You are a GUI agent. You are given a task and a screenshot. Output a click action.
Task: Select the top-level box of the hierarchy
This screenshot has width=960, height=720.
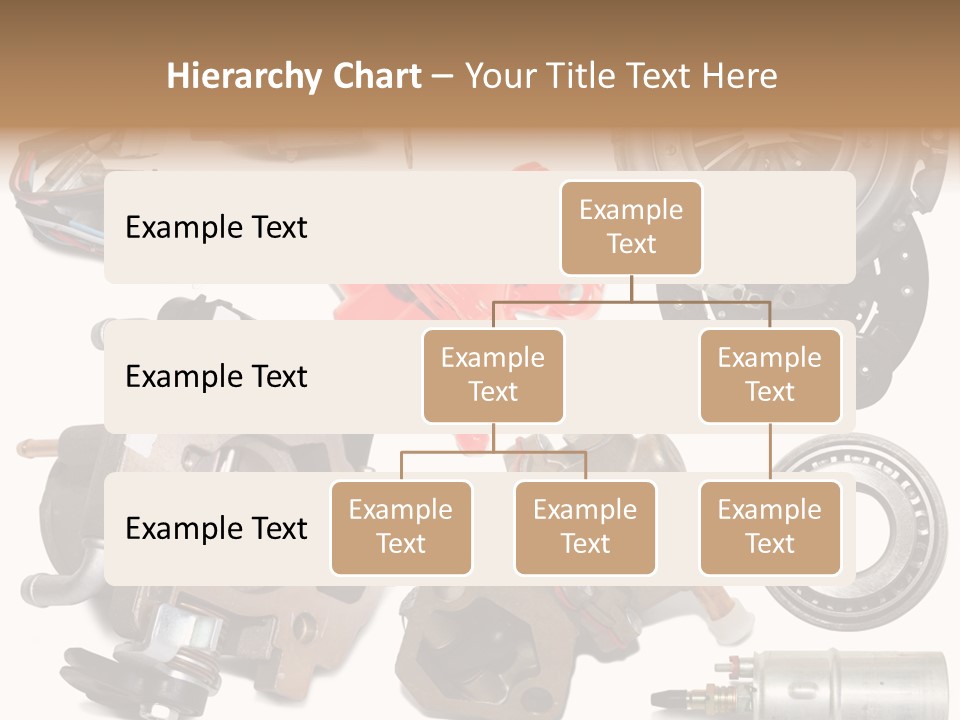[x=631, y=227]
